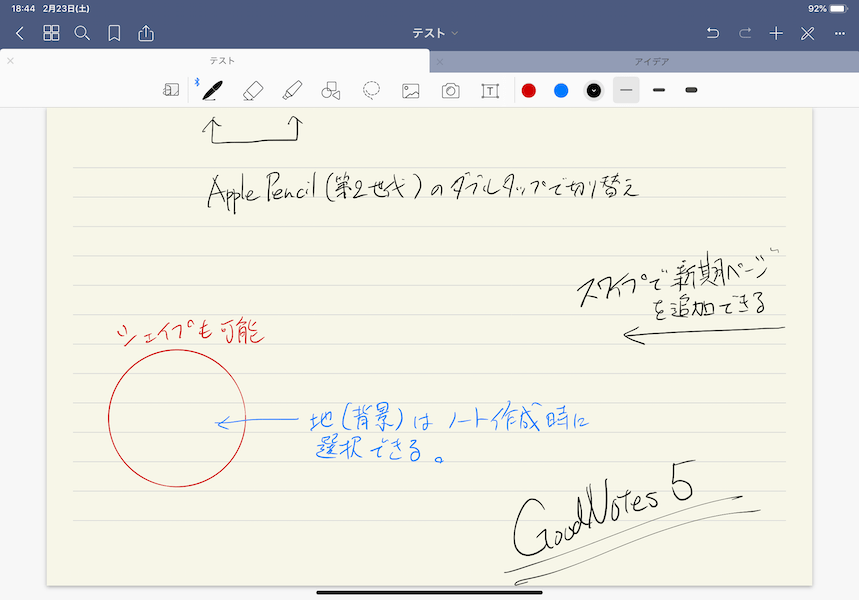Select the Shapes tool

pos(331,90)
